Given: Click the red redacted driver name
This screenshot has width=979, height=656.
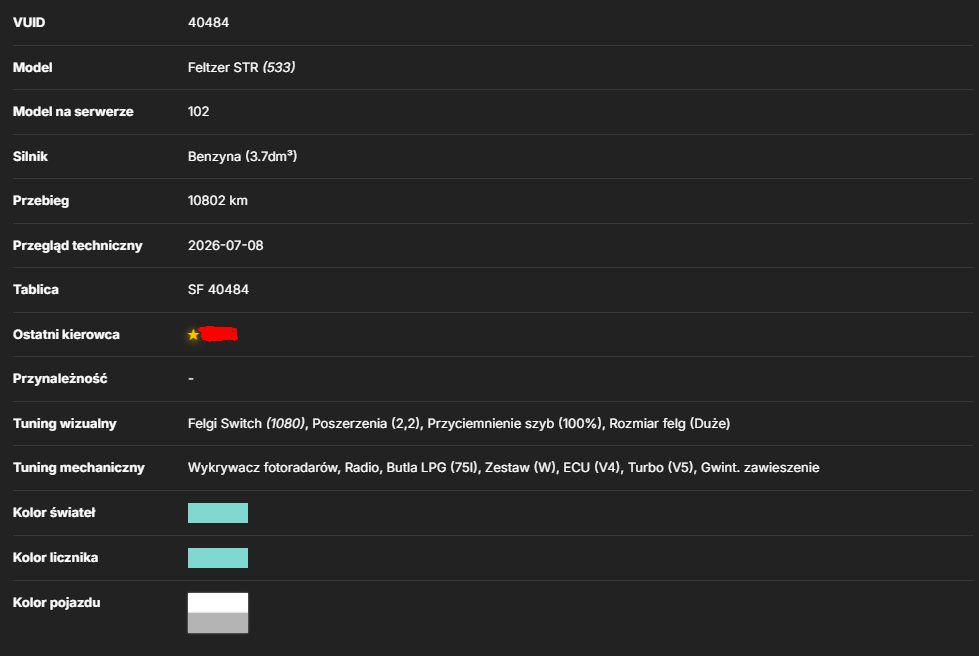Looking at the screenshot, I should coord(219,334).
